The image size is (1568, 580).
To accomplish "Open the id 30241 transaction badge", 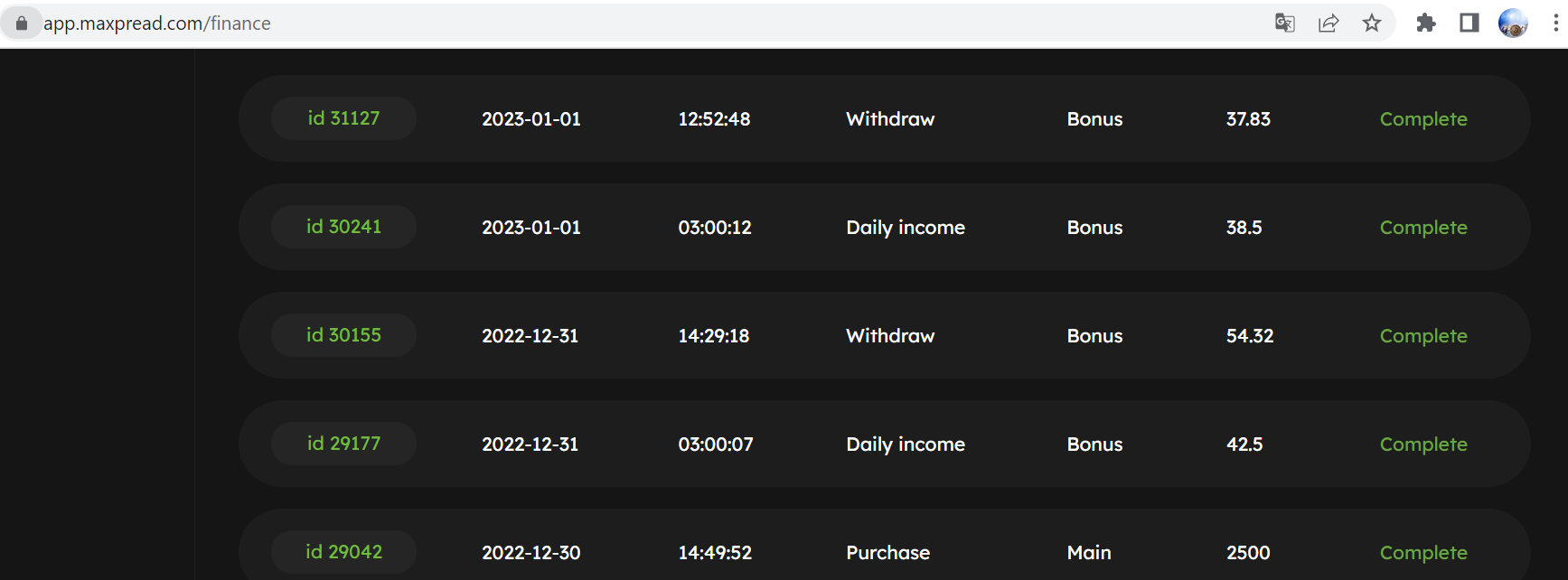I will click(x=343, y=227).
